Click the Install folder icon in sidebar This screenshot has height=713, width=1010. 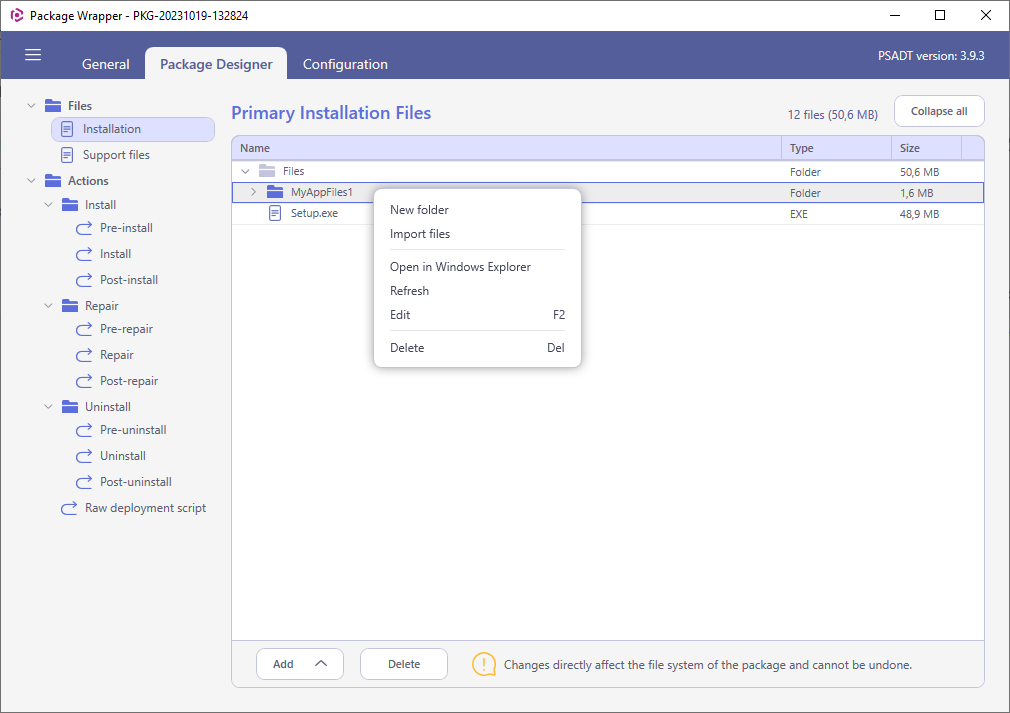pyautogui.click(x=70, y=205)
